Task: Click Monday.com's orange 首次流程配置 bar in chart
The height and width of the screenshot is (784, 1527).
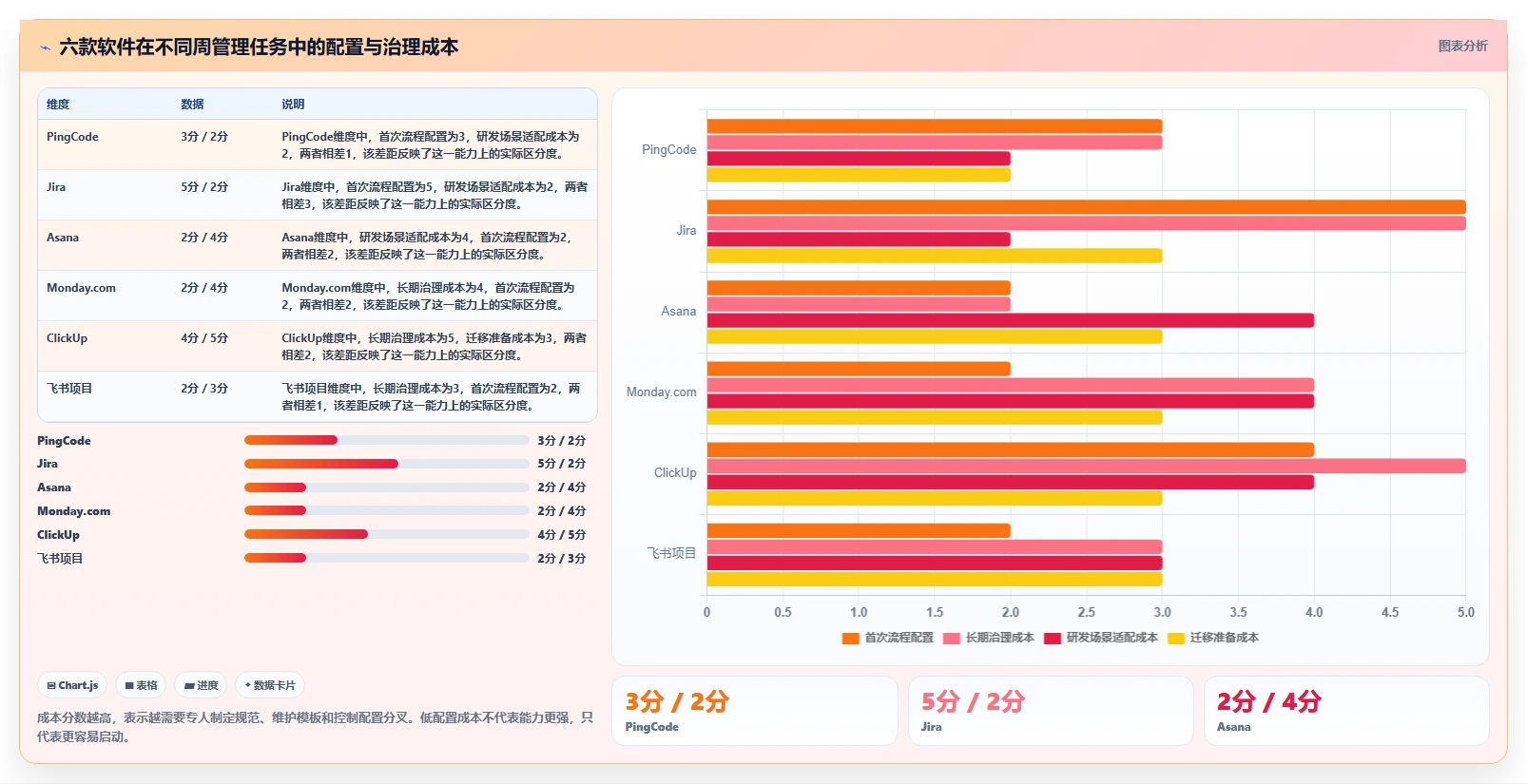Action: pos(859,369)
